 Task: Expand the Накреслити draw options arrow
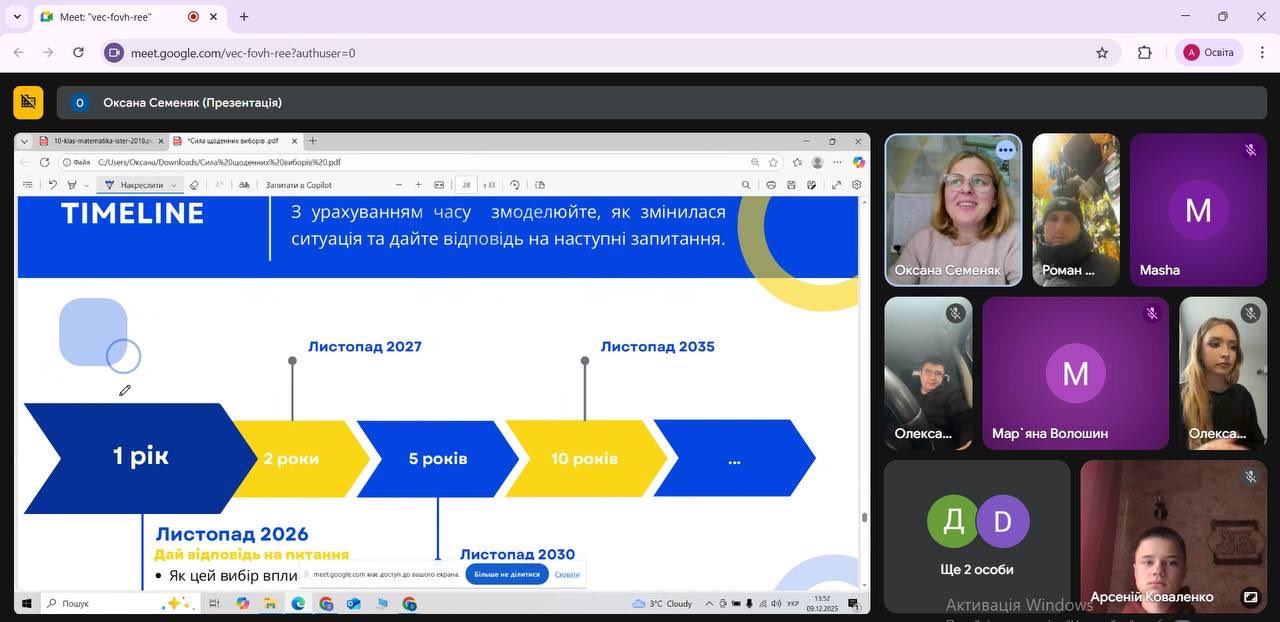click(175, 185)
